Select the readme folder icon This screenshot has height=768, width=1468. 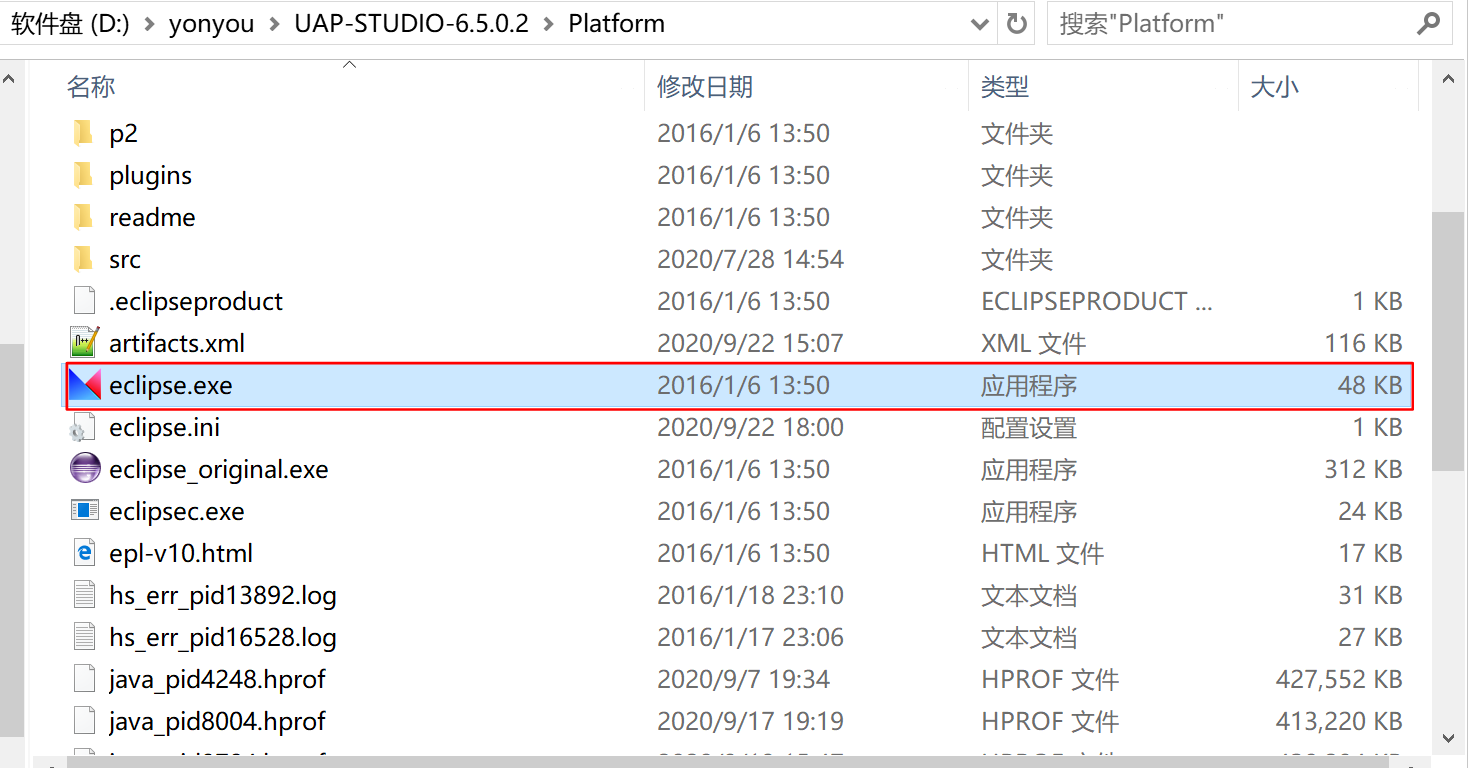pos(84,217)
